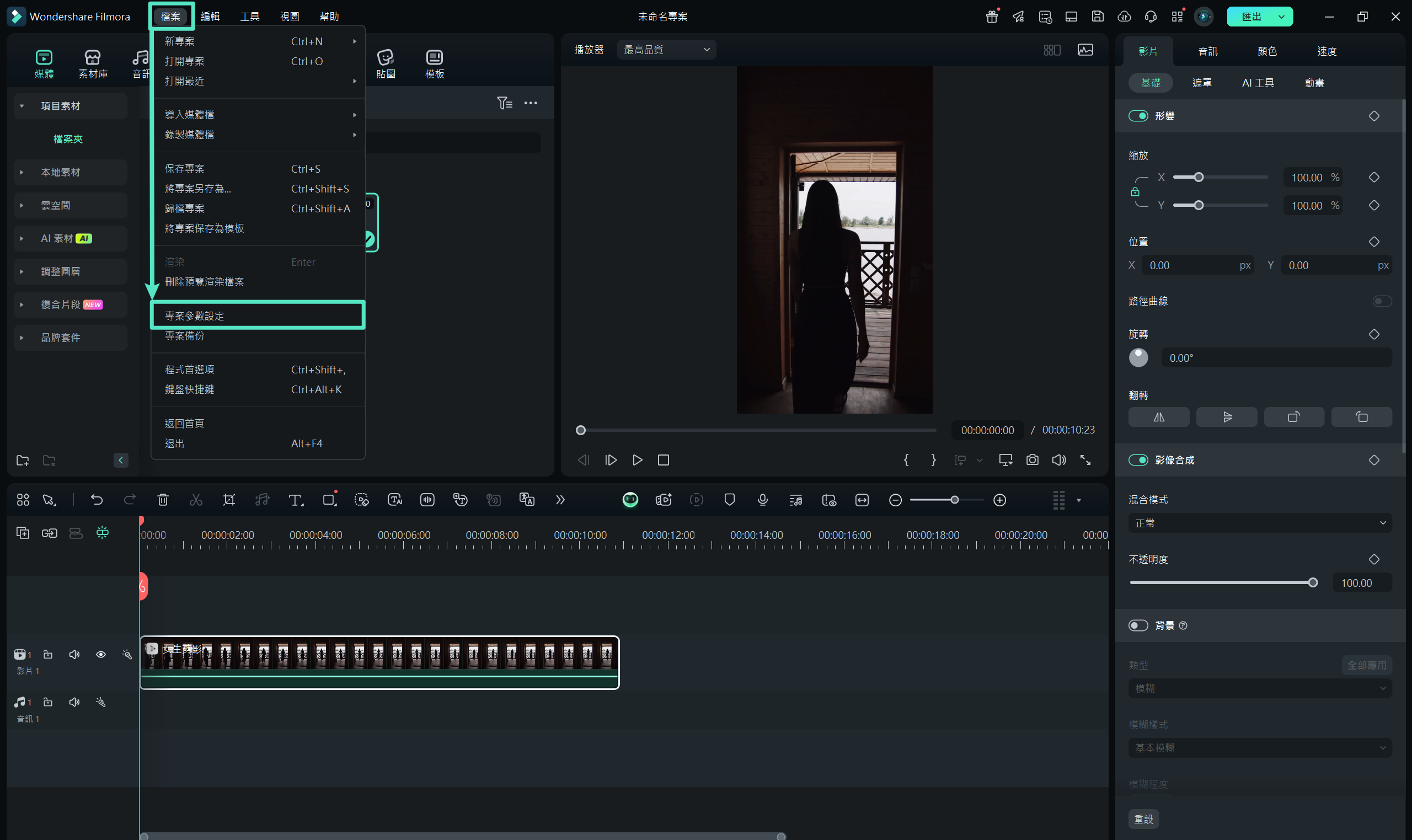
Task: Click flip horizontal icon under 翻轉
Action: 1159,417
